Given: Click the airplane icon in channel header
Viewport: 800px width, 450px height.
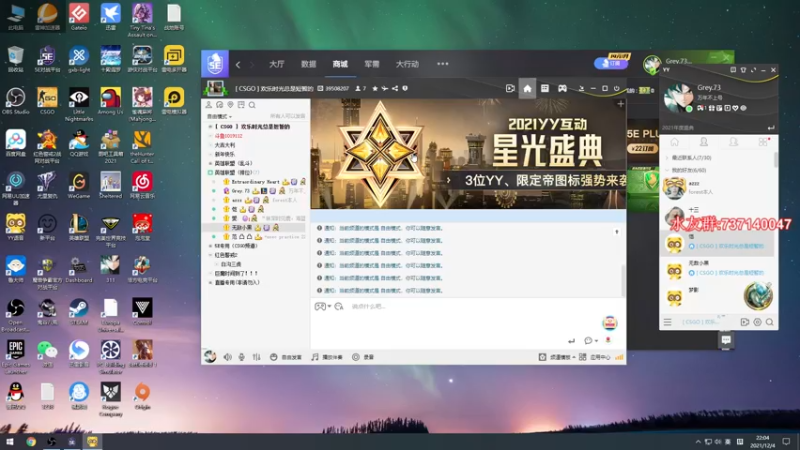Looking at the screenshot, I should [x=385, y=88].
